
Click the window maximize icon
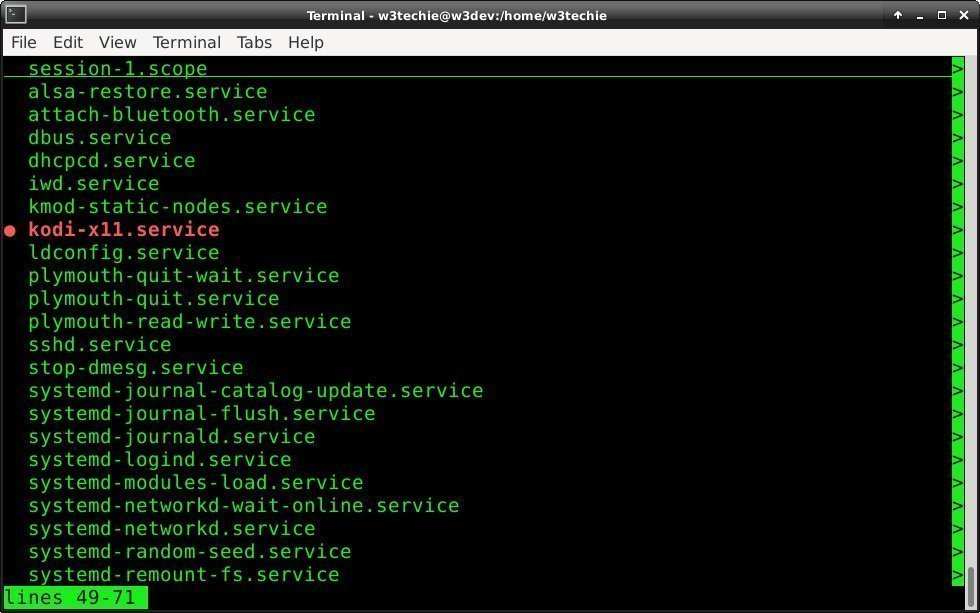940,15
